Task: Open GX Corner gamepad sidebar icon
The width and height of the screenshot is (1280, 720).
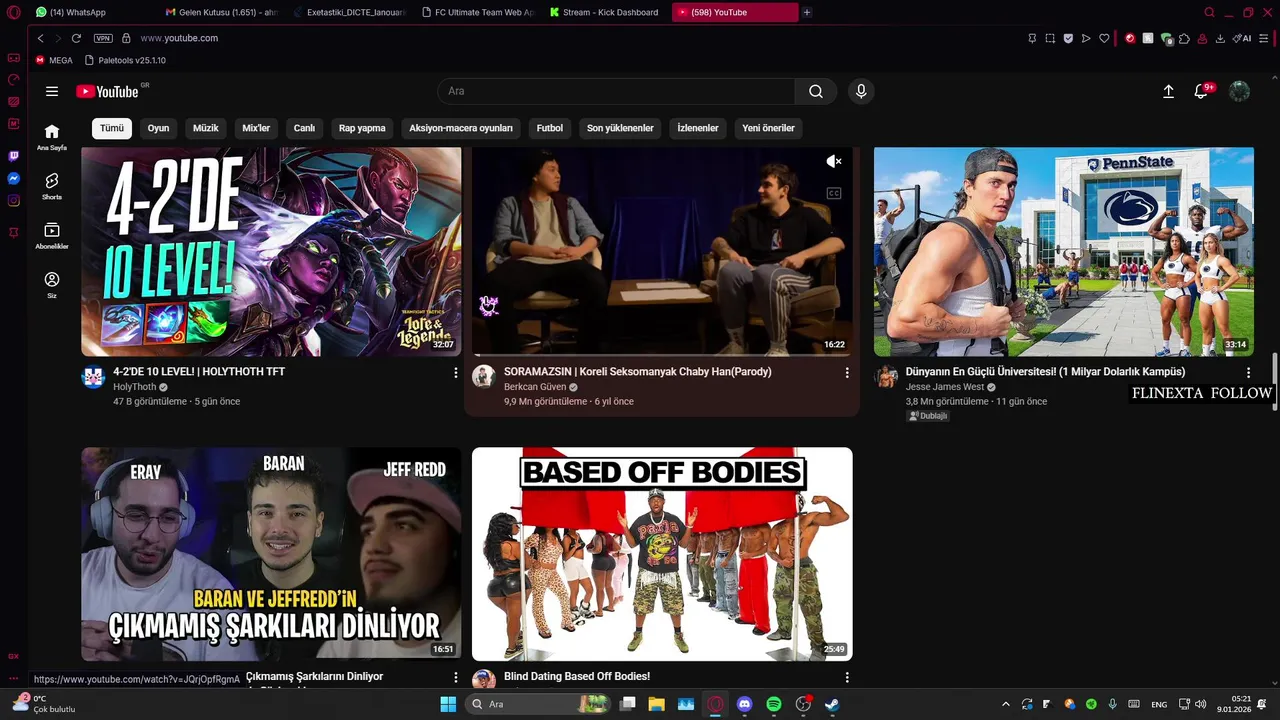Action: click(14, 58)
